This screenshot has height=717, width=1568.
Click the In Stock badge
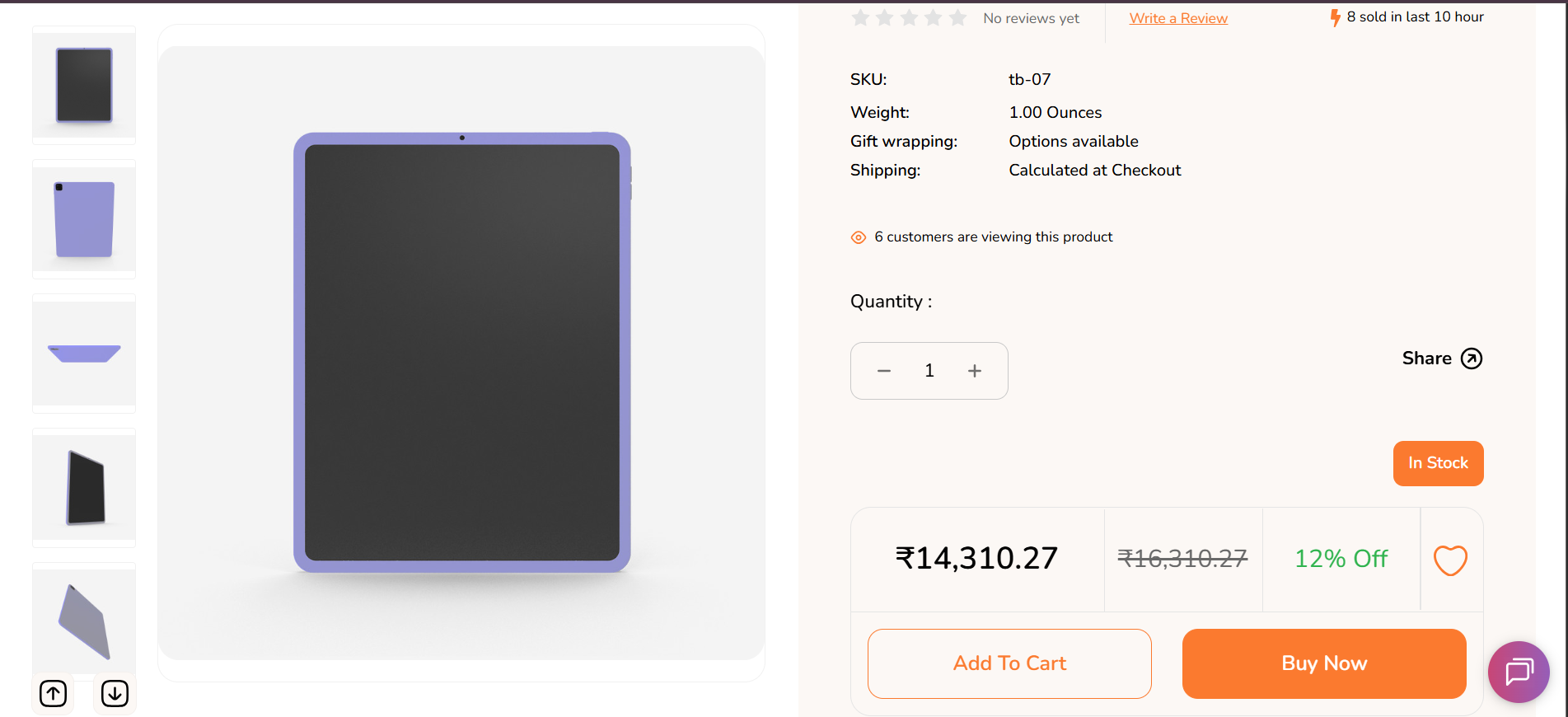[x=1438, y=463]
